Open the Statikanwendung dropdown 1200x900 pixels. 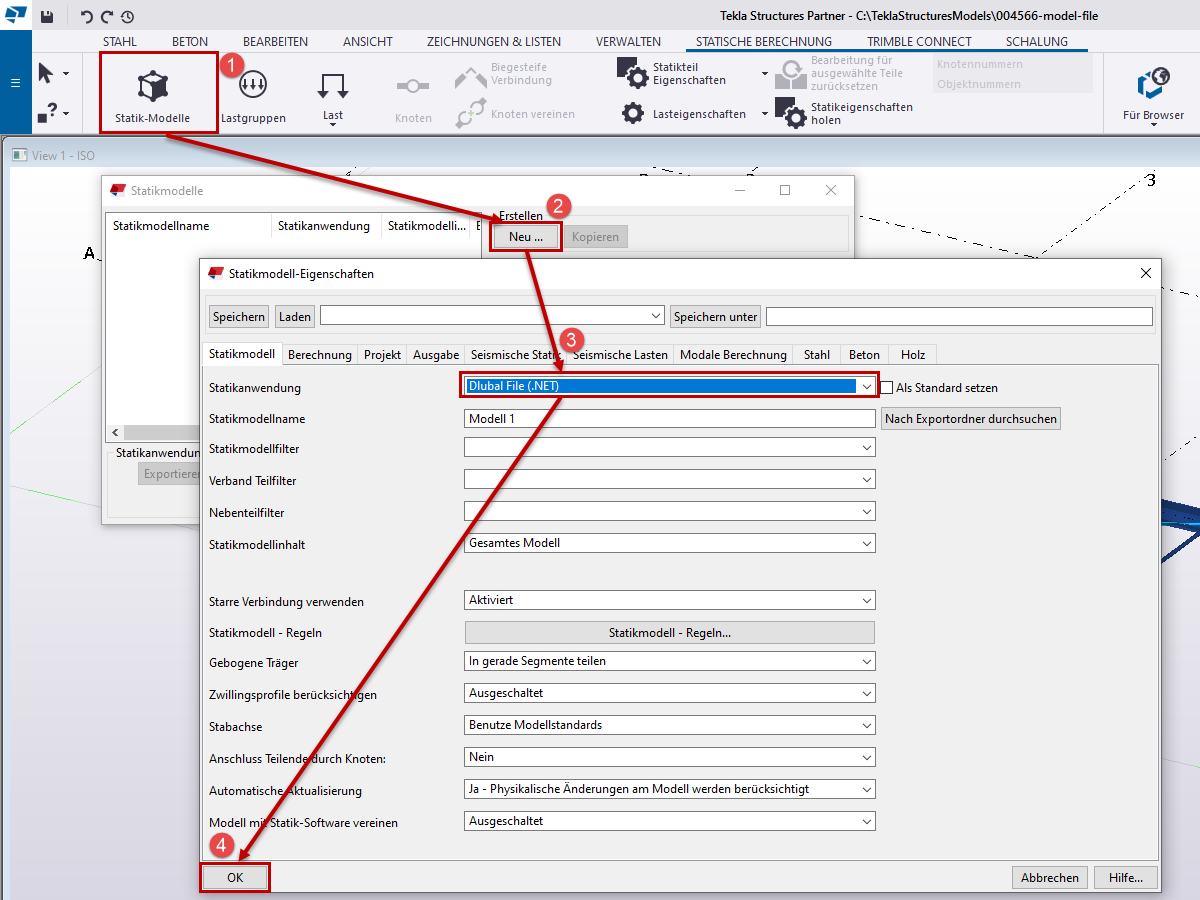[866, 386]
